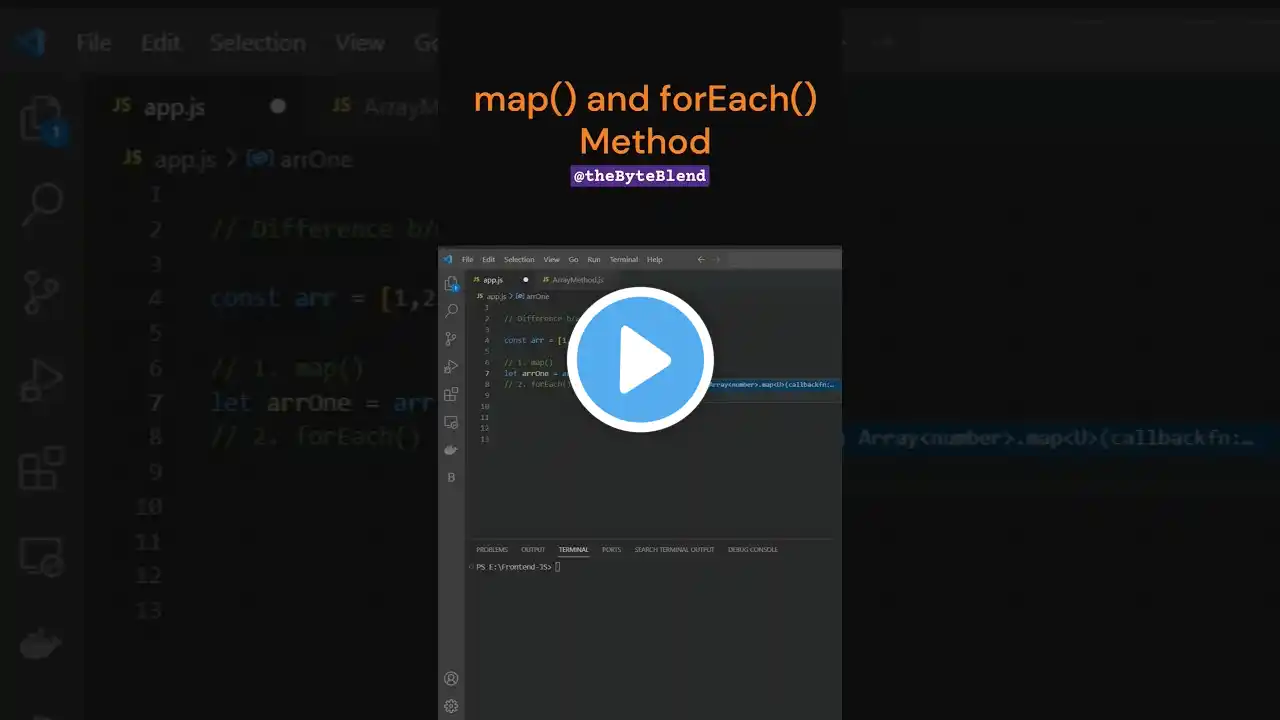Click the terminal prompt PS E:\Frontend-JS>
The height and width of the screenshot is (720, 1280).
pyautogui.click(x=514, y=567)
